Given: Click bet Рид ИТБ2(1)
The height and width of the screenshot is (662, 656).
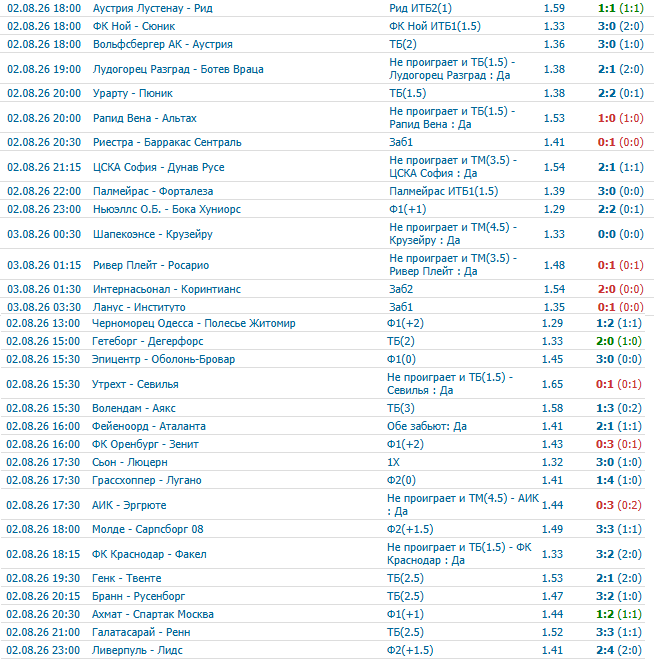Looking at the screenshot, I should click(x=420, y=8).
